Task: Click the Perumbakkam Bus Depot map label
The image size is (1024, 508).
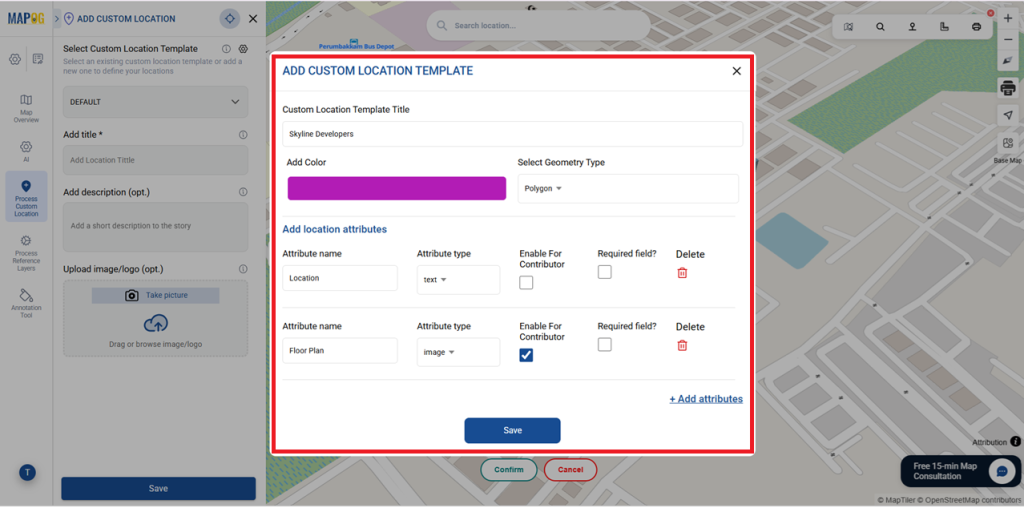Action: pyautogui.click(x=356, y=44)
